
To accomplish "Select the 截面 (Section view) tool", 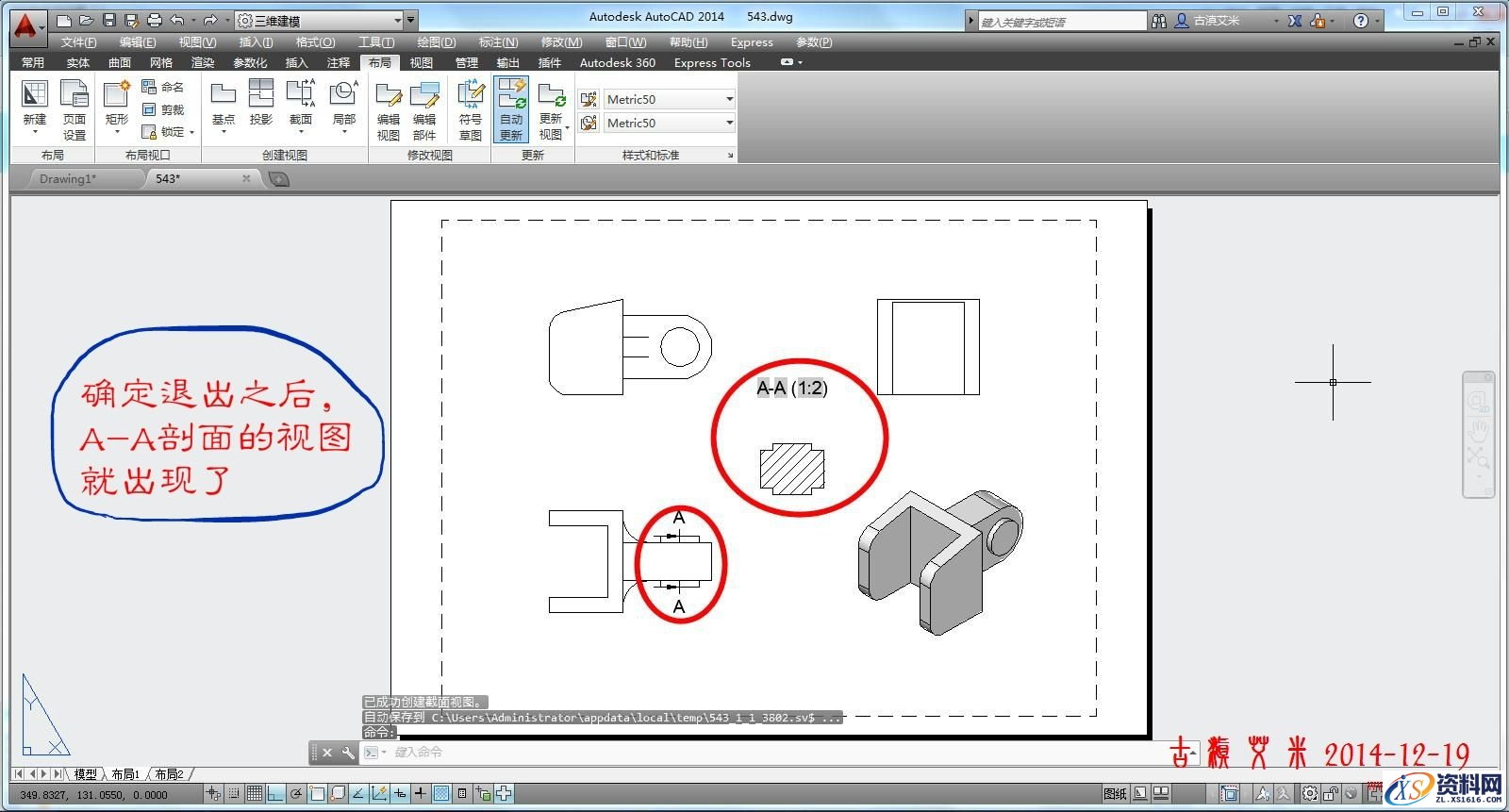I will pos(300,102).
